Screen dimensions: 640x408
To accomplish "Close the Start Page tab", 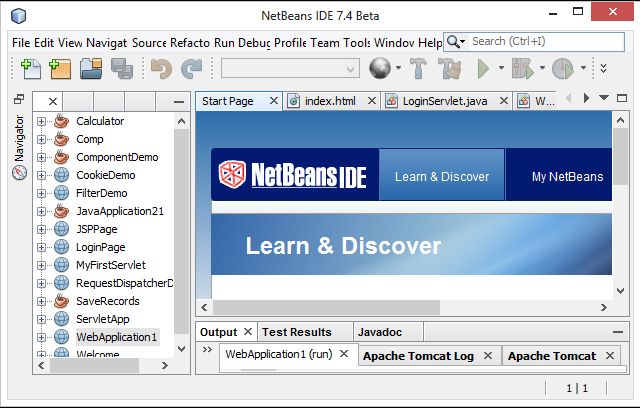I will pos(274,100).
